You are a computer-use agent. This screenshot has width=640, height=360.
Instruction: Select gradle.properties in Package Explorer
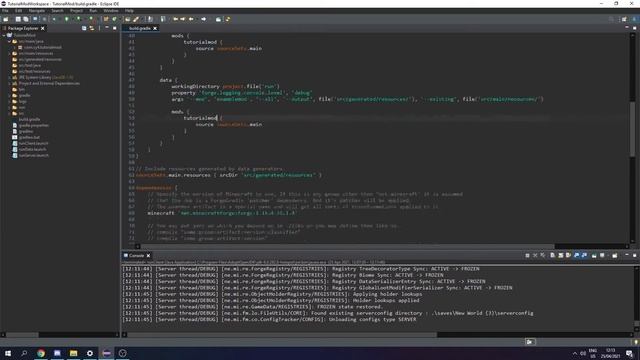coord(33,125)
